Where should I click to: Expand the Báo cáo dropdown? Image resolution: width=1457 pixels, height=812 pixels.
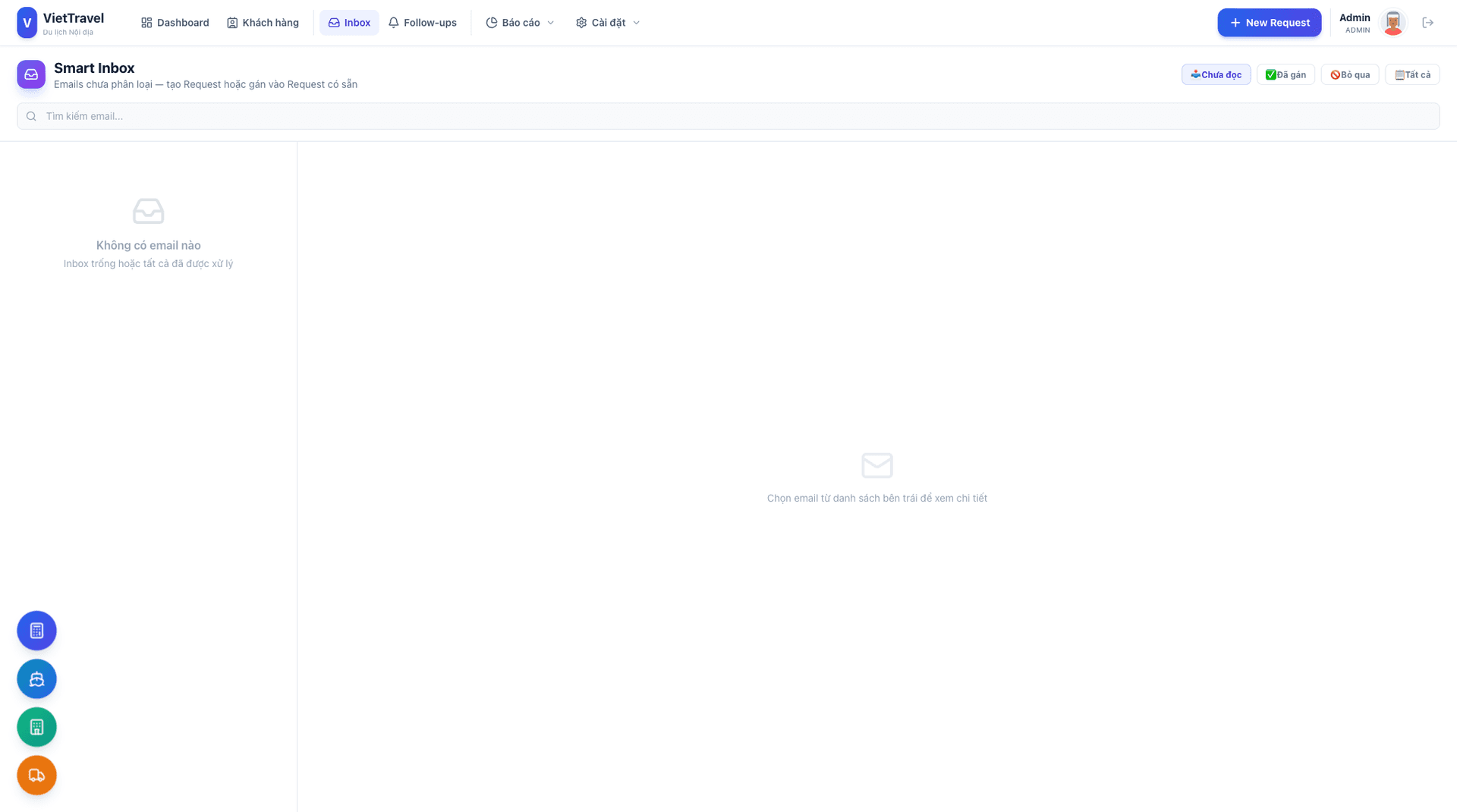pyautogui.click(x=521, y=23)
